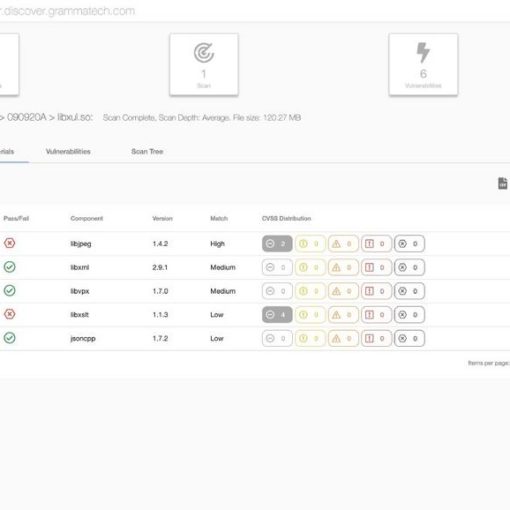This screenshot has height=510, width=510.
Task: Click the Medium match value for libxml
Action: [223, 267]
